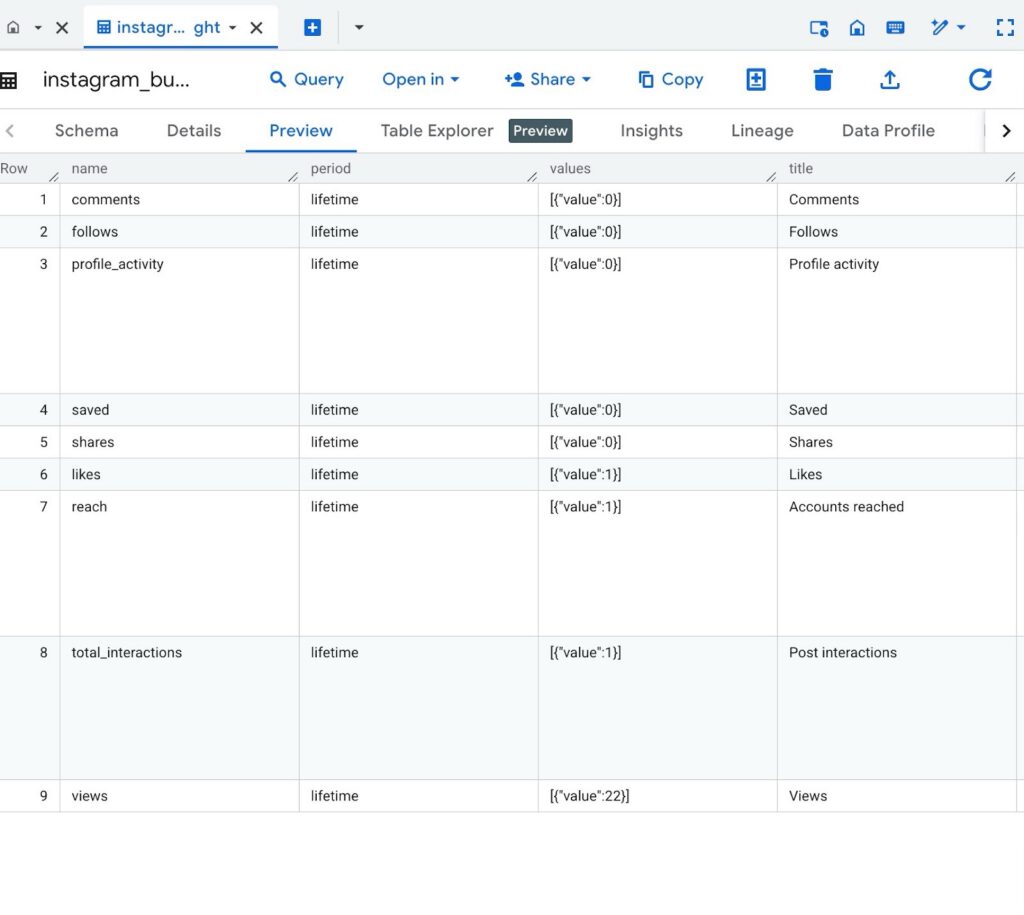Click the Refresh table icon
This screenshot has height=915, width=1024.
[x=980, y=80]
